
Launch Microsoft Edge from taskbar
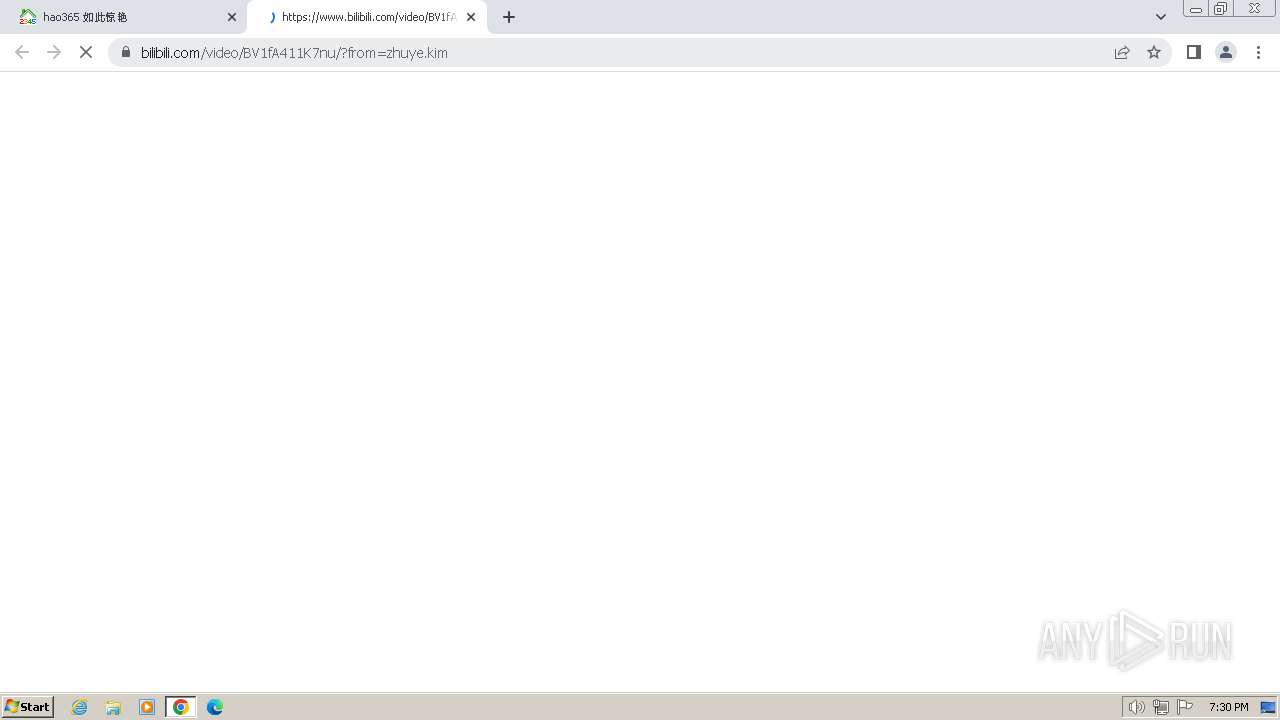(x=215, y=707)
